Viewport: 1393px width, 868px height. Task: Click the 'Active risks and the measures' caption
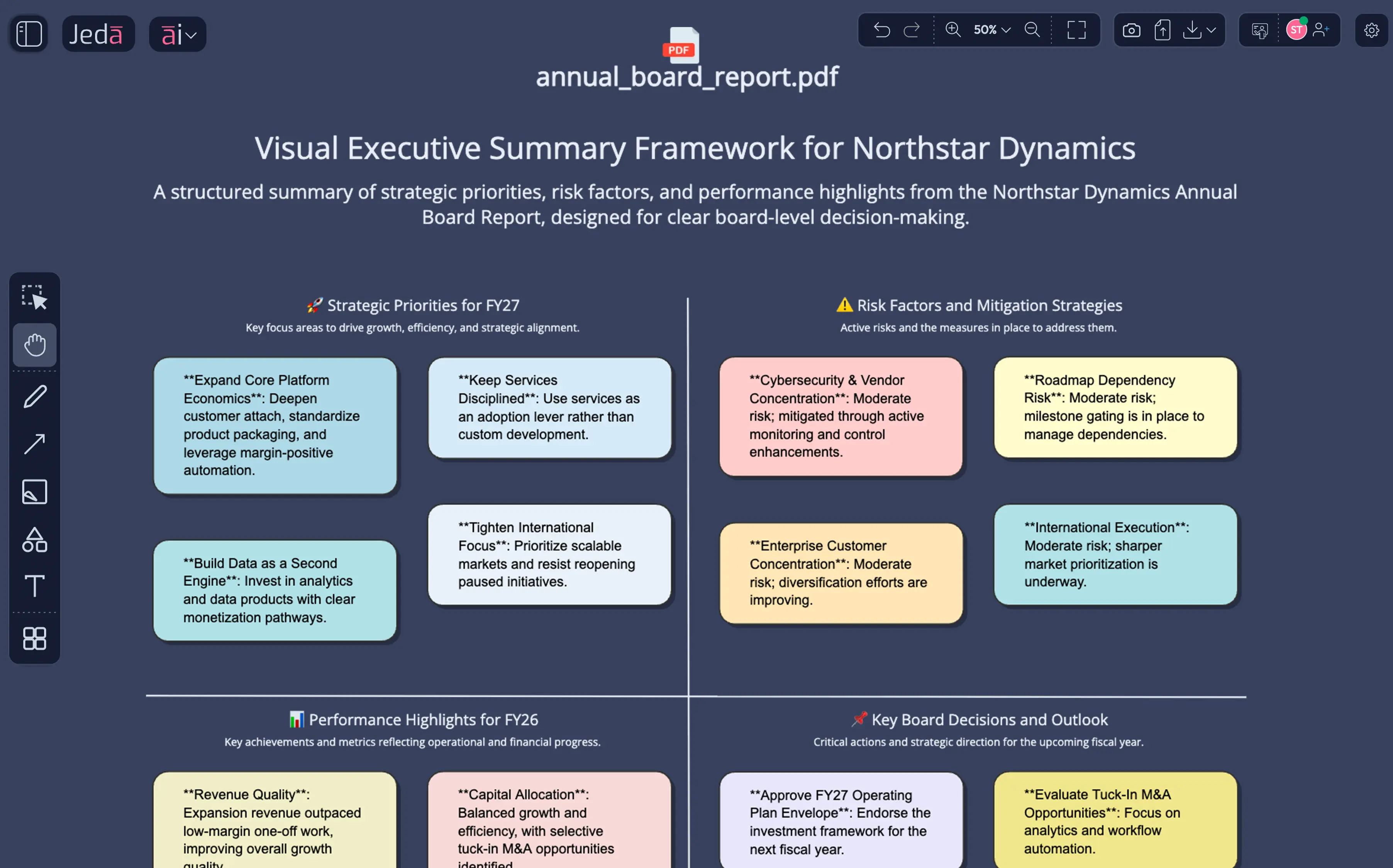pyautogui.click(x=979, y=328)
